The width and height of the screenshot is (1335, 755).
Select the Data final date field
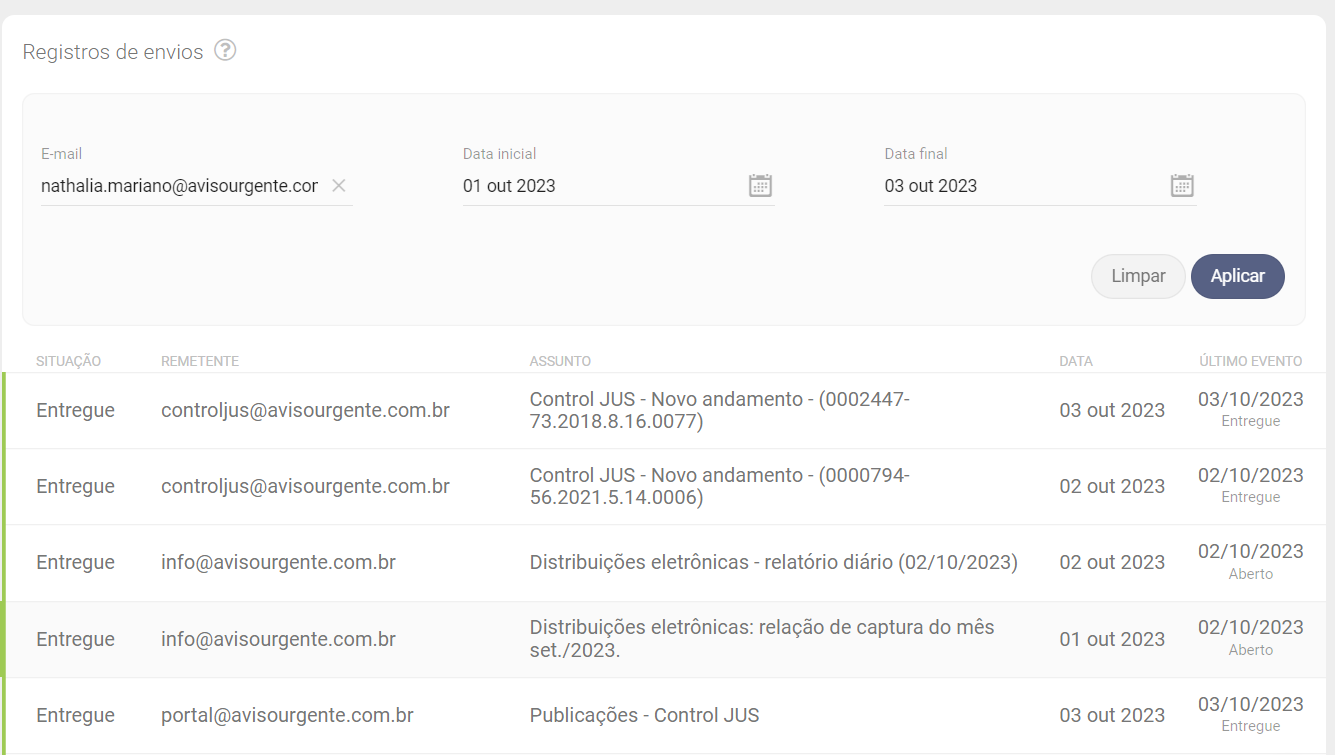1020,186
